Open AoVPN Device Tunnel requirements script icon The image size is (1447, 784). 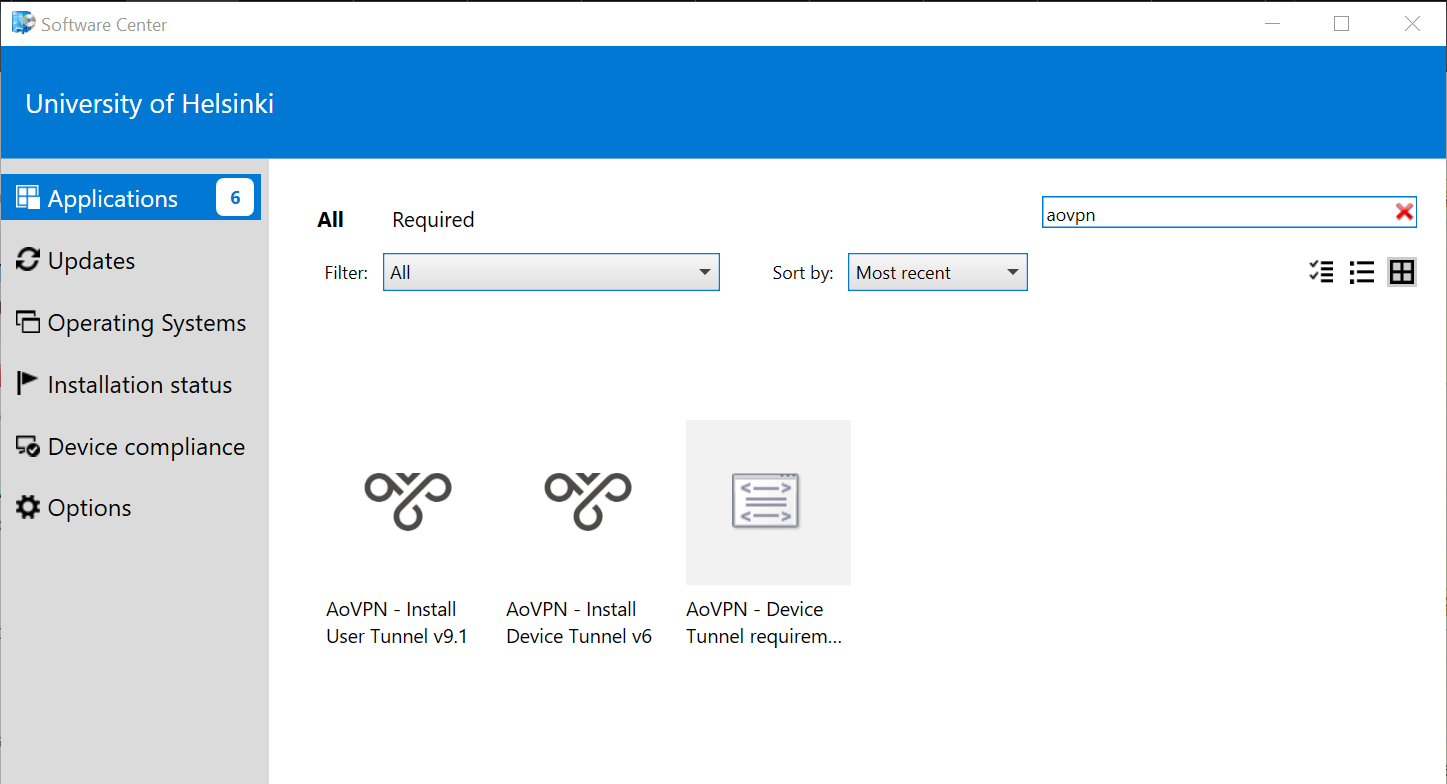766,501
